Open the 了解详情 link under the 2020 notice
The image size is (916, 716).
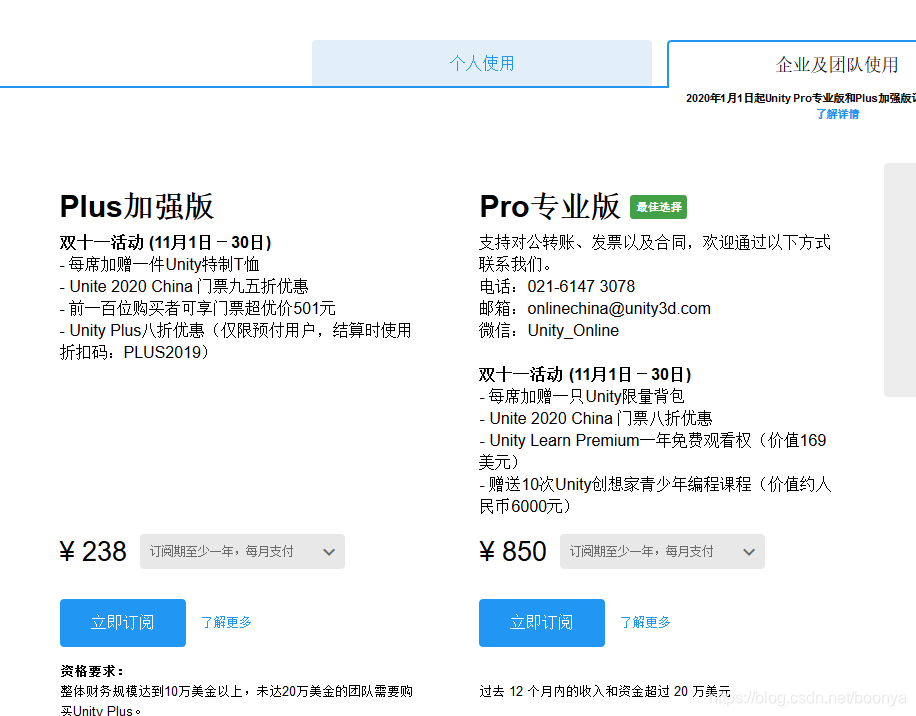click(837, 114)
